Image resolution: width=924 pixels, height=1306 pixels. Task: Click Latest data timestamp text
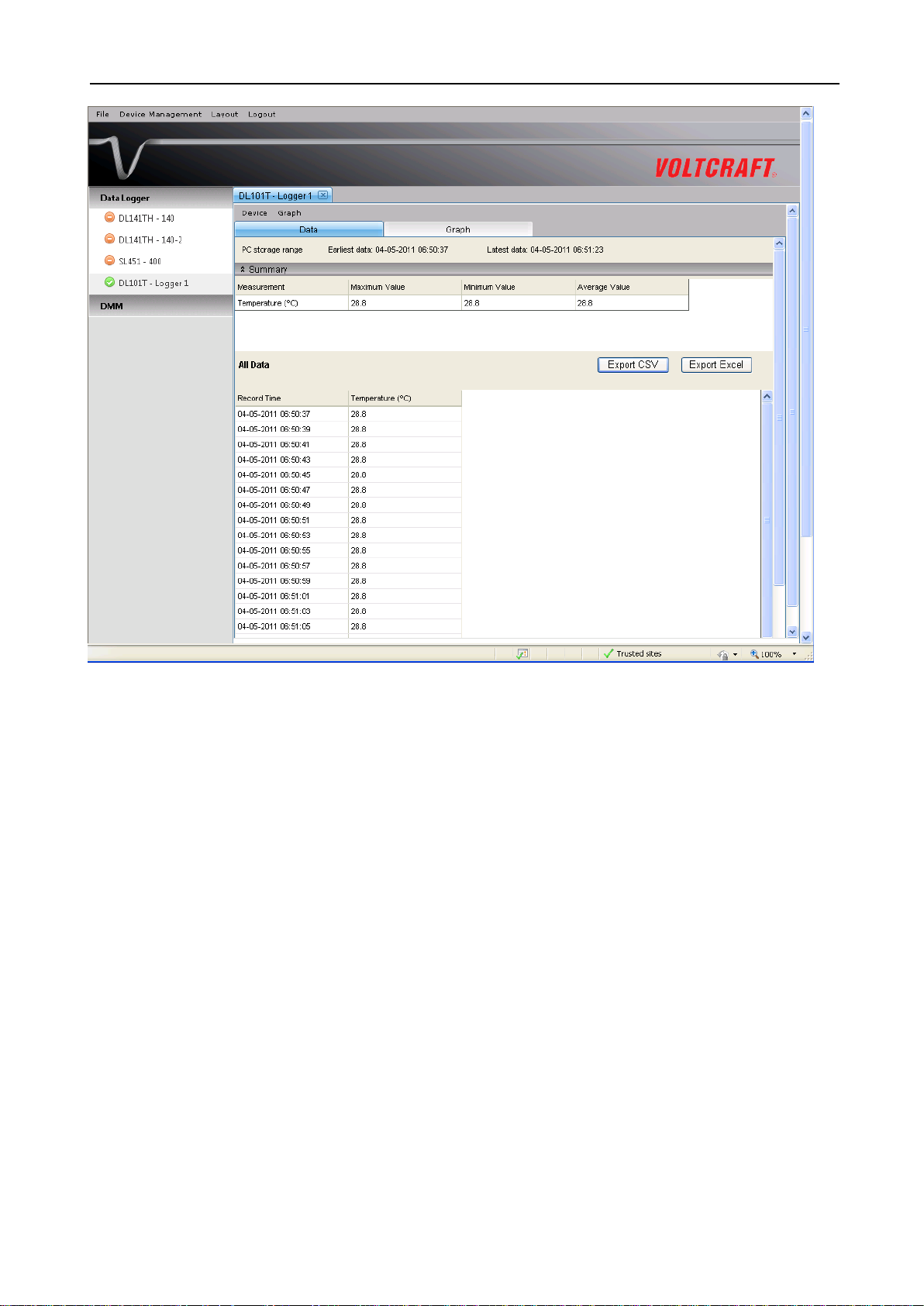pos(545,250)
